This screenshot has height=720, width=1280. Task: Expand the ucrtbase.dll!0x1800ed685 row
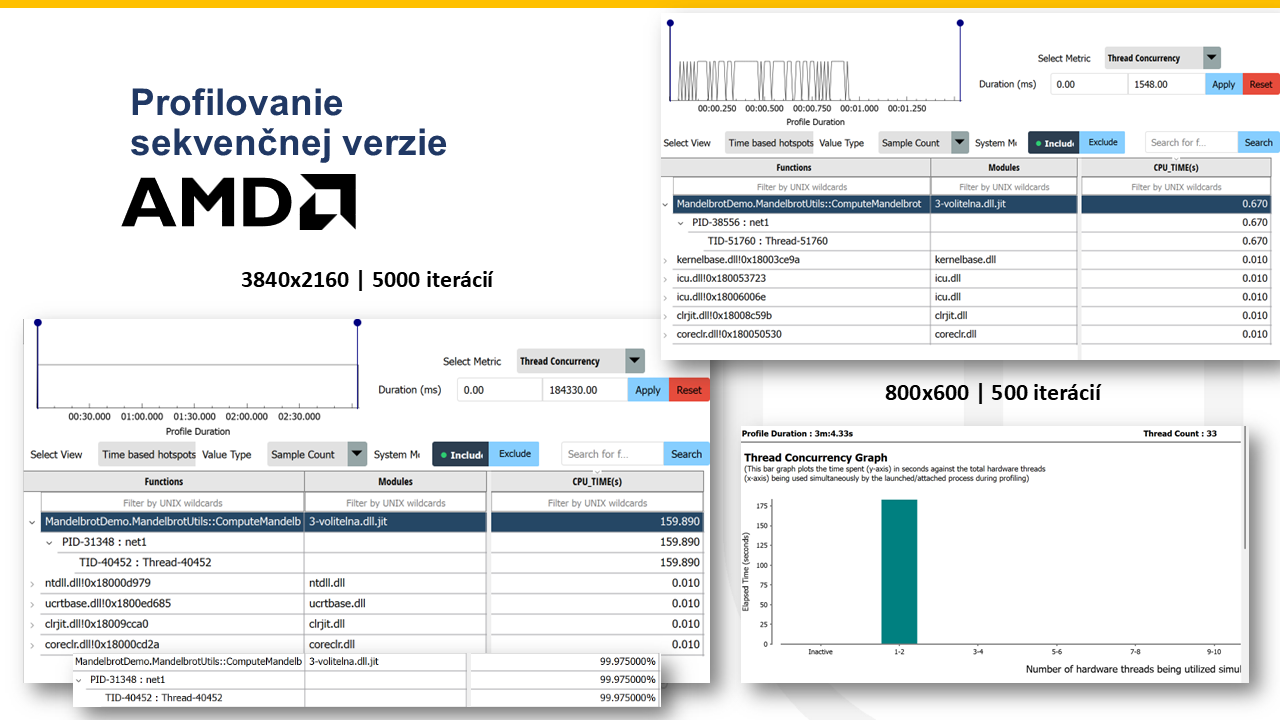tap(34, 603)
